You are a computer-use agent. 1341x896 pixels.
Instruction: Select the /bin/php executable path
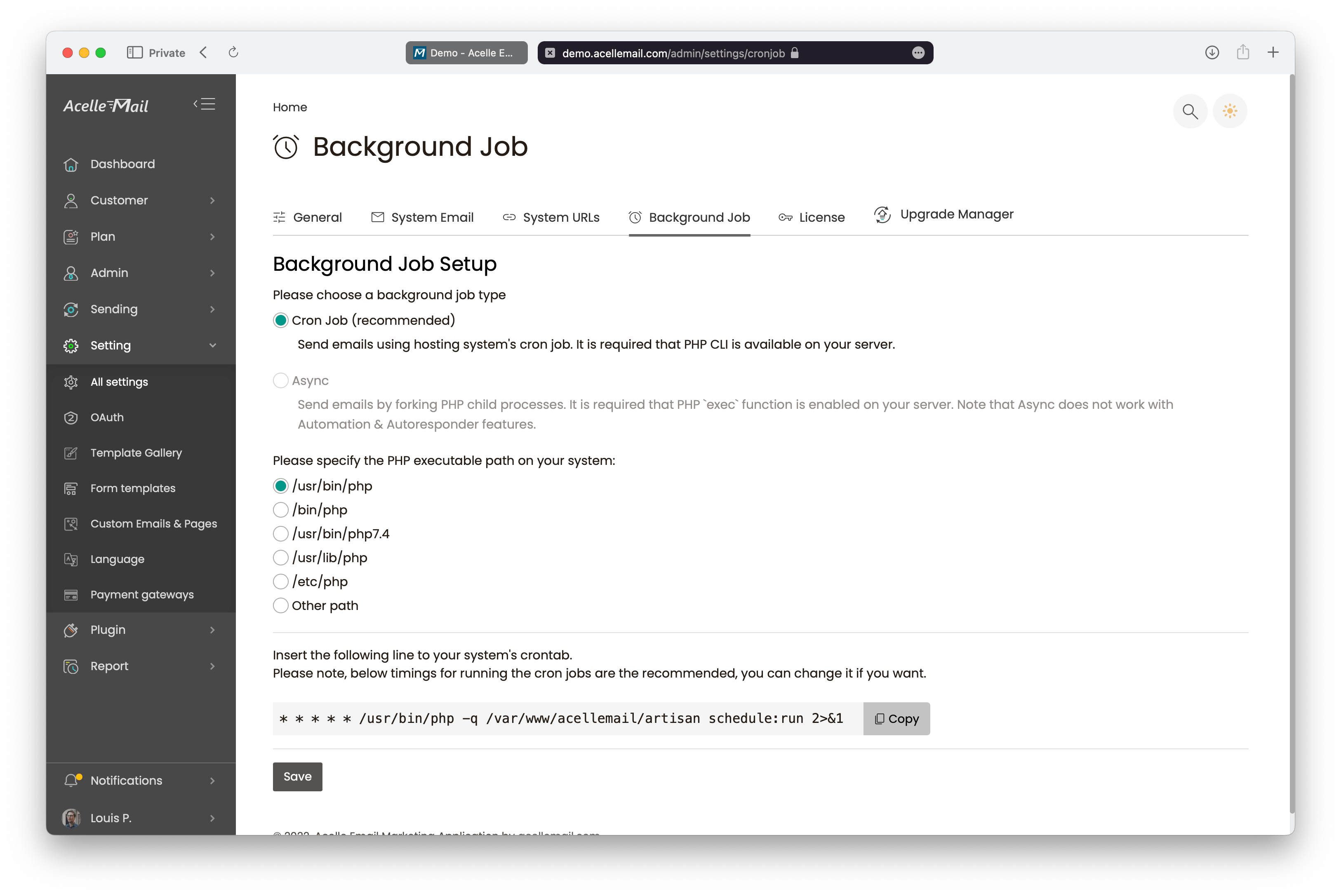[x=280, y=510]
